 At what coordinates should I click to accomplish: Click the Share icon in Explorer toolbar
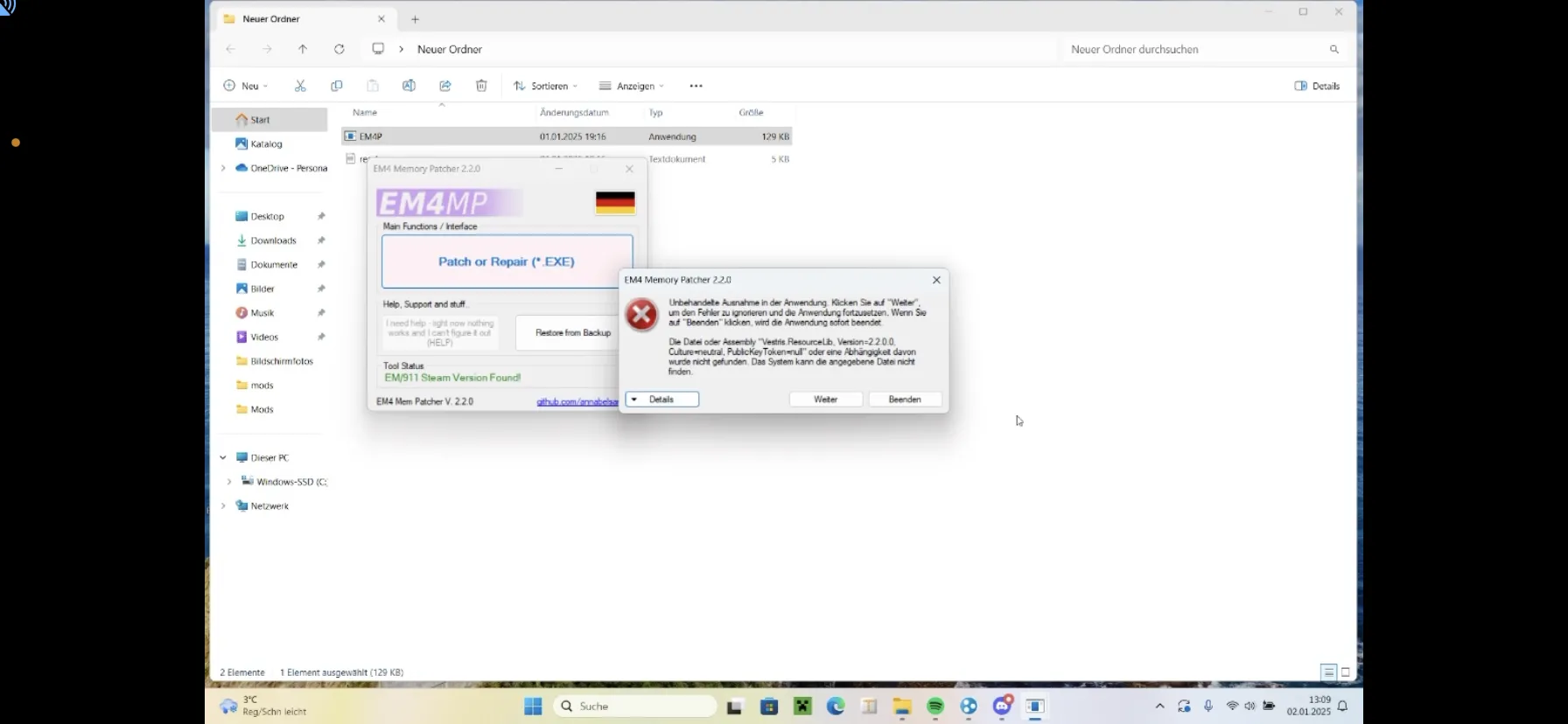(x=445, y=86)
